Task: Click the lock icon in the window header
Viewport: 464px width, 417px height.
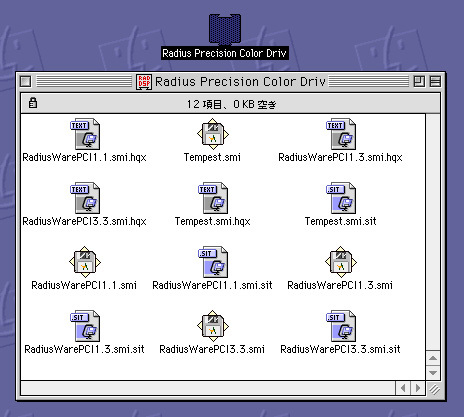Action: pos(33,103)
